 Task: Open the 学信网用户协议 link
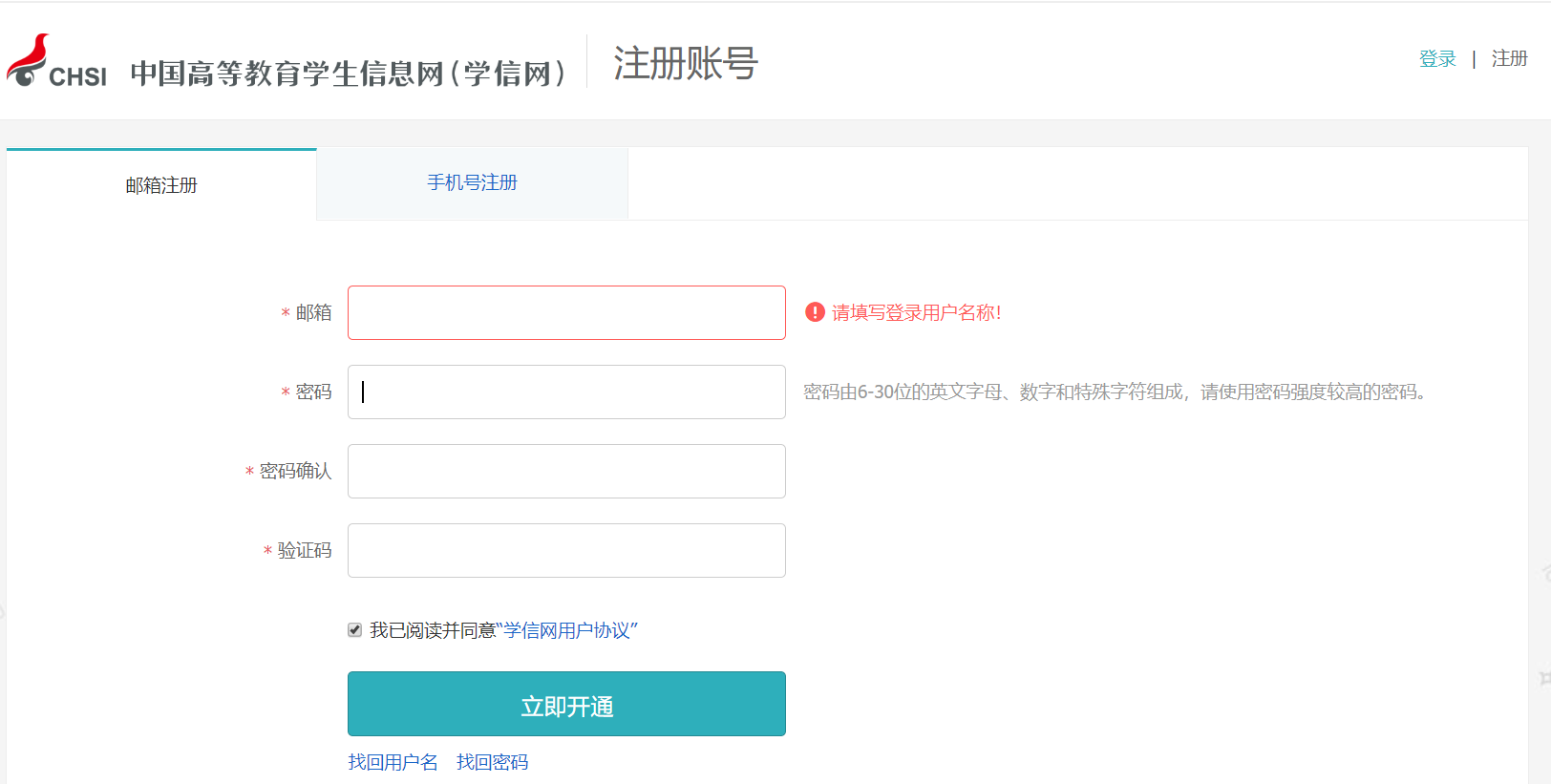tap(567, 630)
